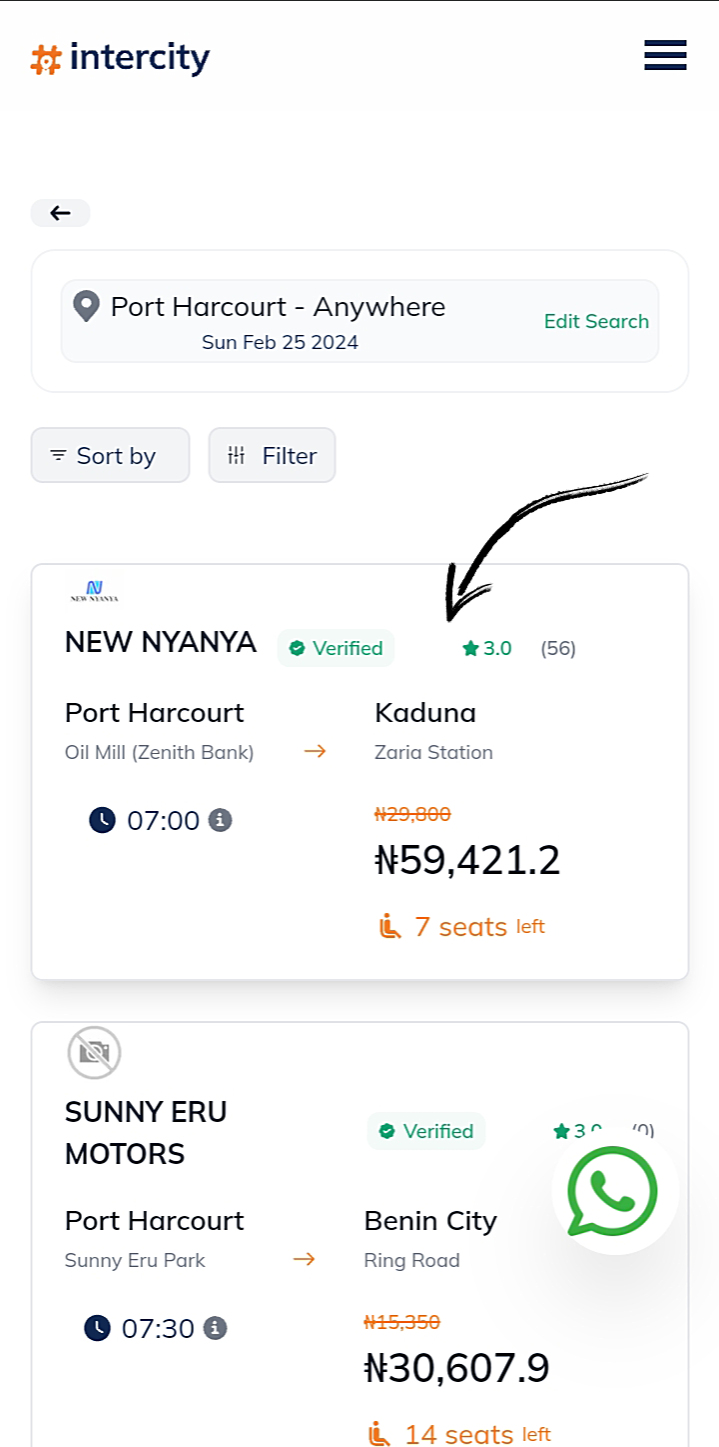Click the clock icon next to 07:00
Viewport: 719px width, 1447px height.
coord(102,821)
